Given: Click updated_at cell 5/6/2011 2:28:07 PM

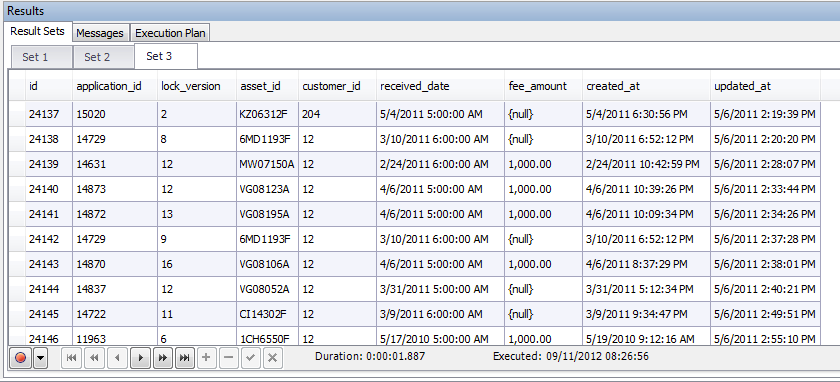Looking at the screenshot, I should [766, 164].
